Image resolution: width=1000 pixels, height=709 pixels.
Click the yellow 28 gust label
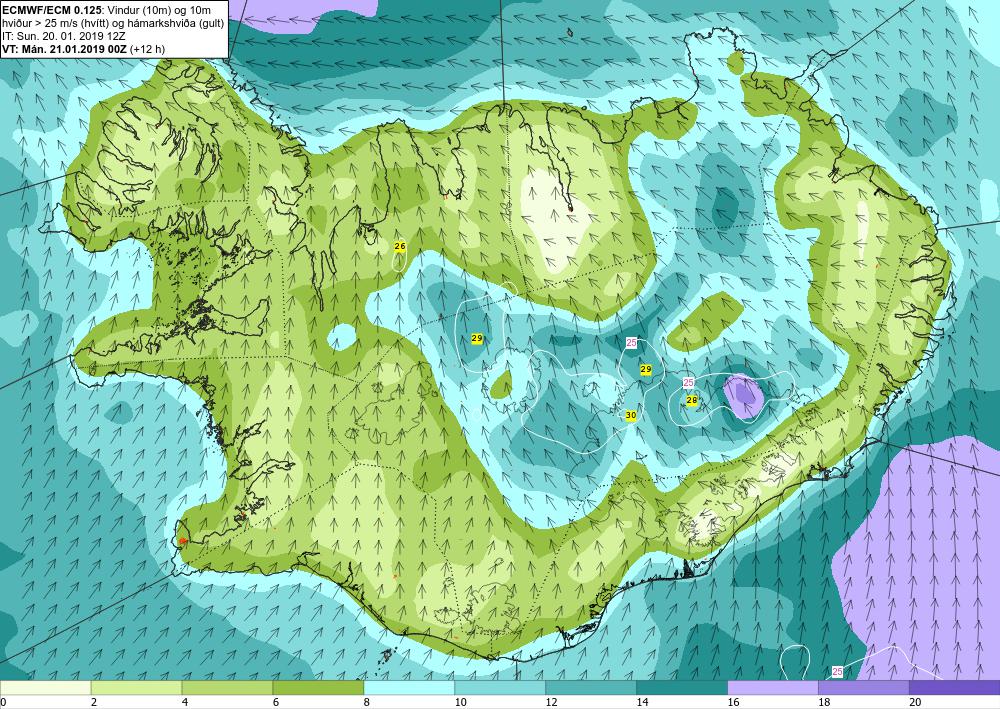click(691, 400)
